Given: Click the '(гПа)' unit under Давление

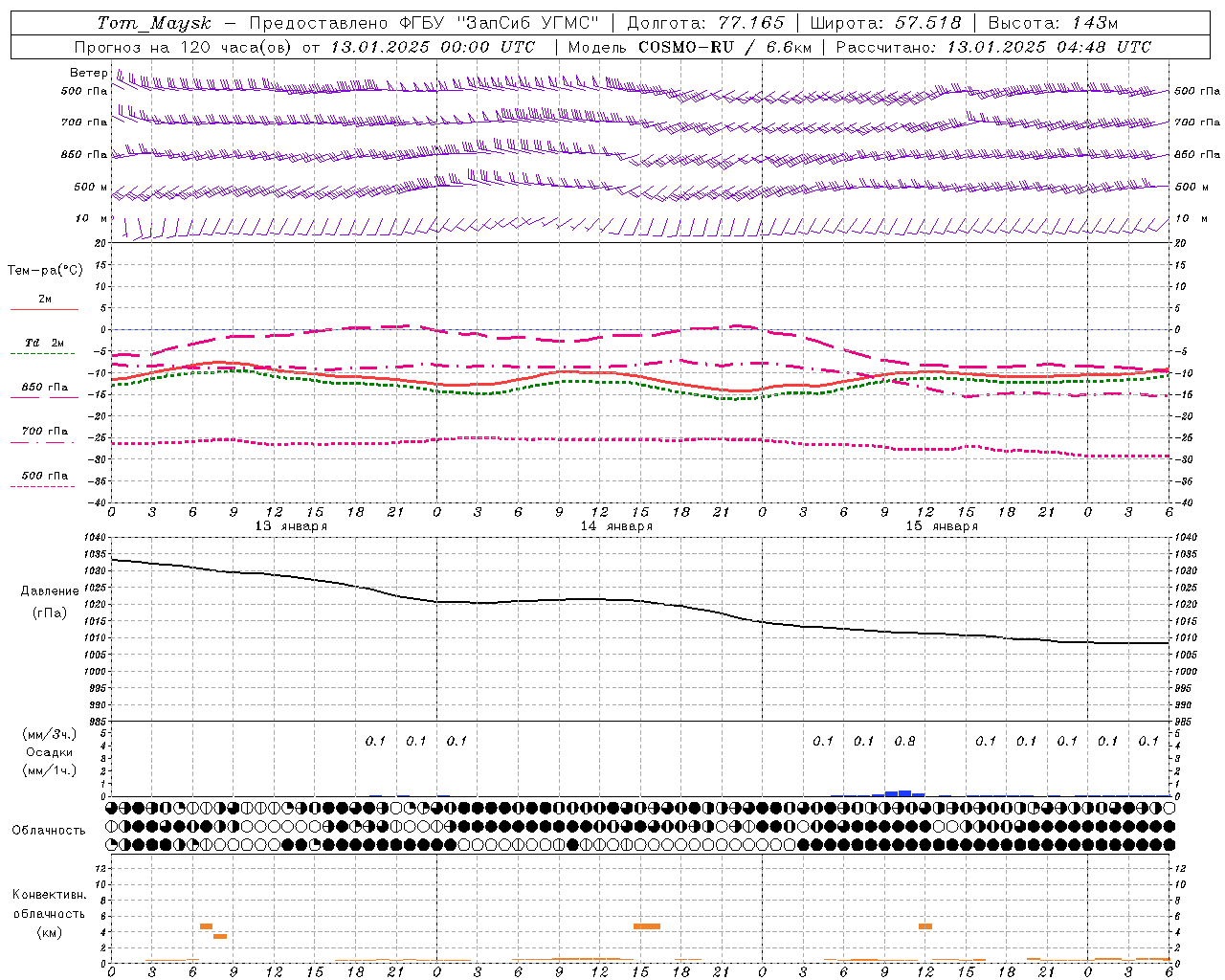Looking at the screenshot, I should click(50, 612).
